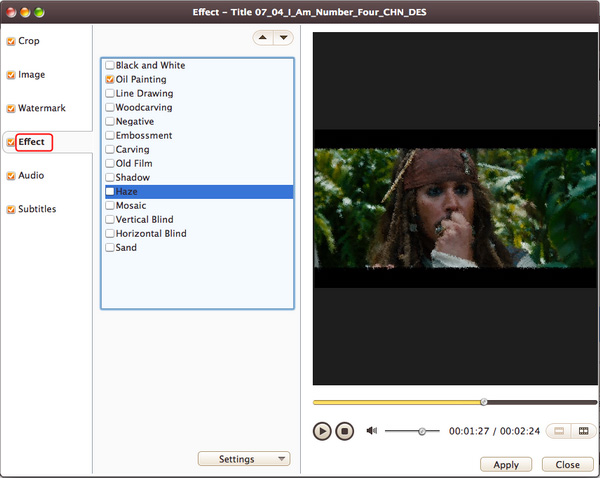Image resolution: width=600 pixels, height=478 pixels.
Task: Enable the Sand effect checkbox
Action: [110, 248]
